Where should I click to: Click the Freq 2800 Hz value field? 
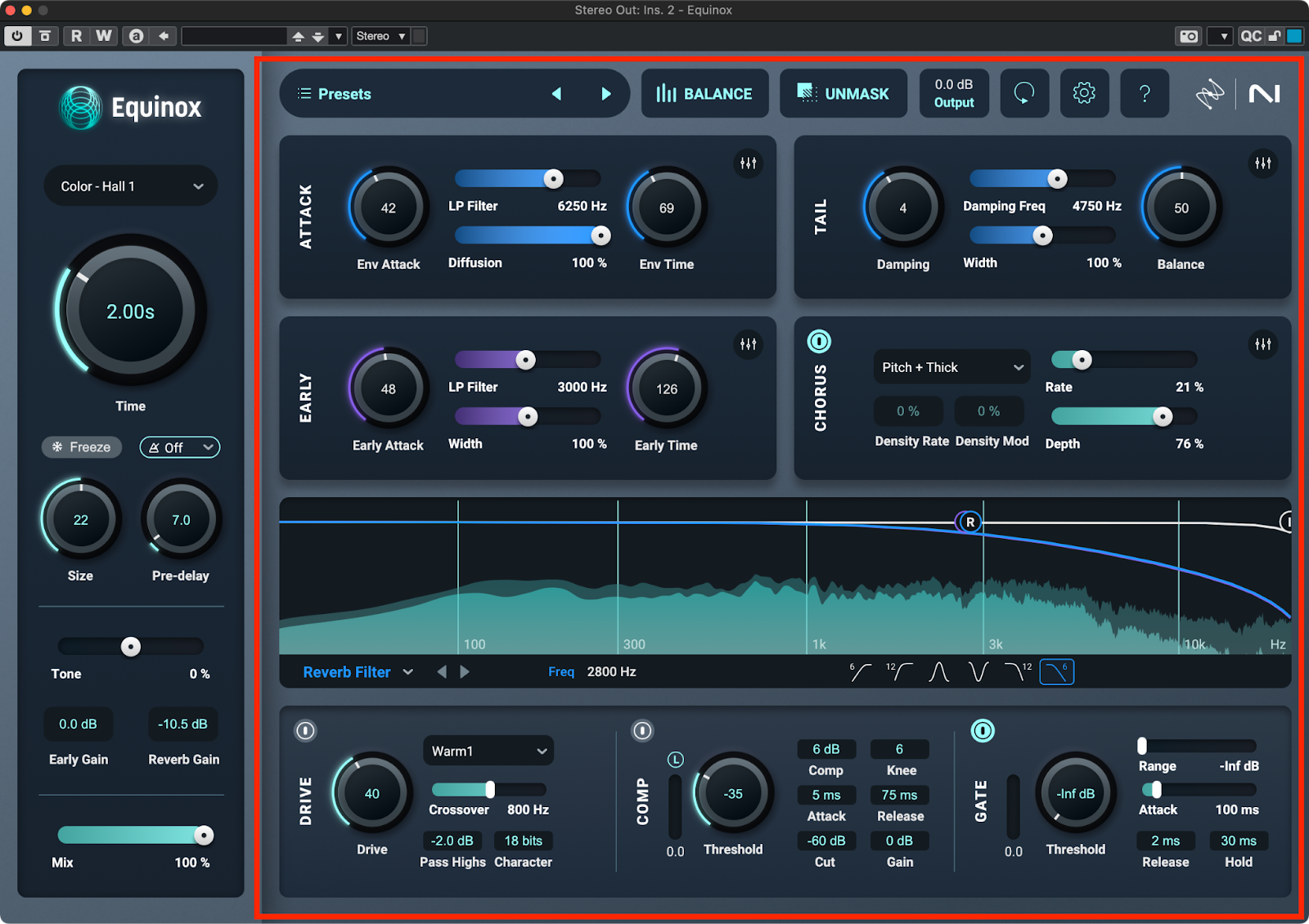[x=611, y=672]
